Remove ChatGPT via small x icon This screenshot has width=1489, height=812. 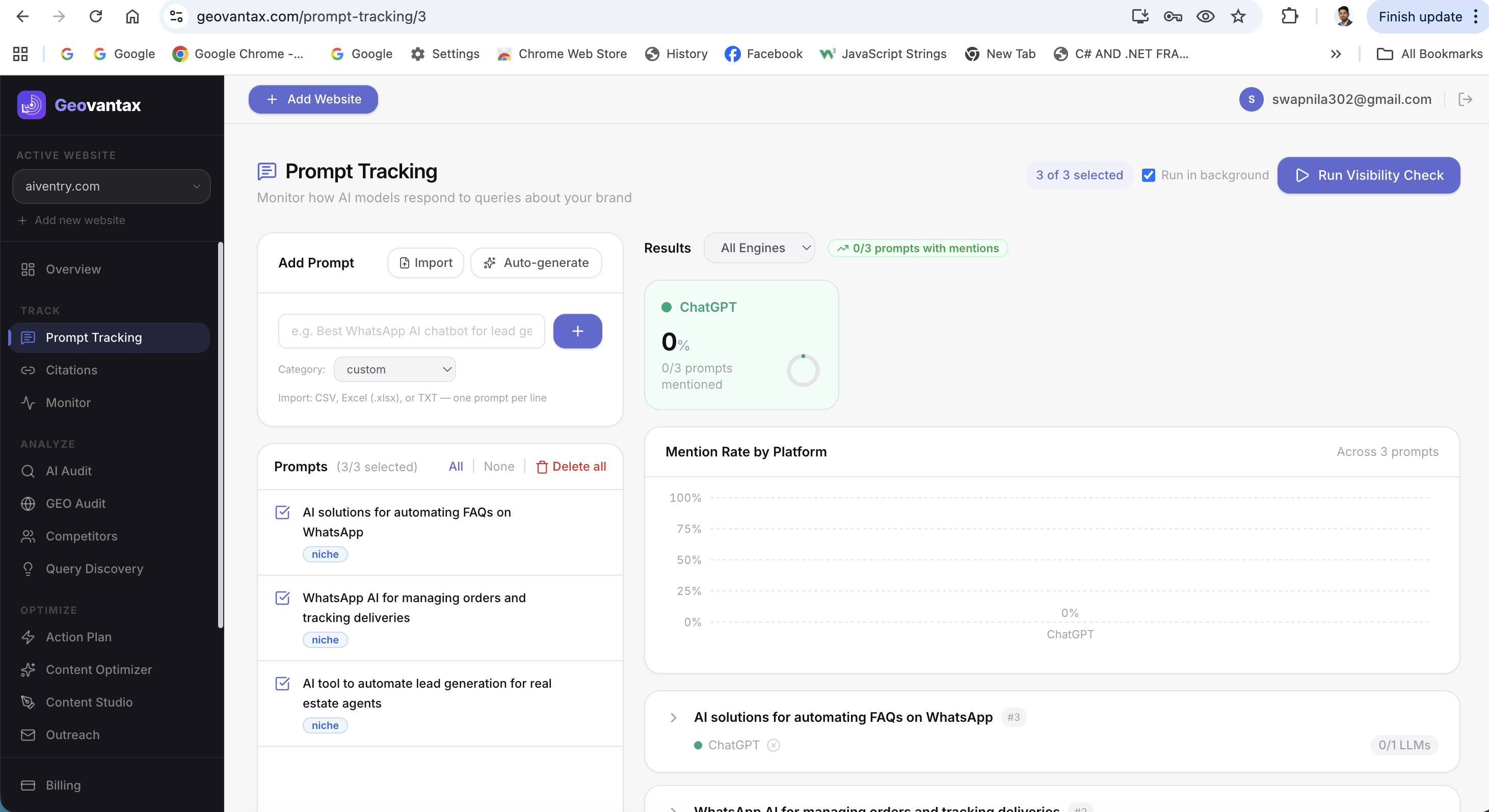pyautogui.click(x=774, y=745)
